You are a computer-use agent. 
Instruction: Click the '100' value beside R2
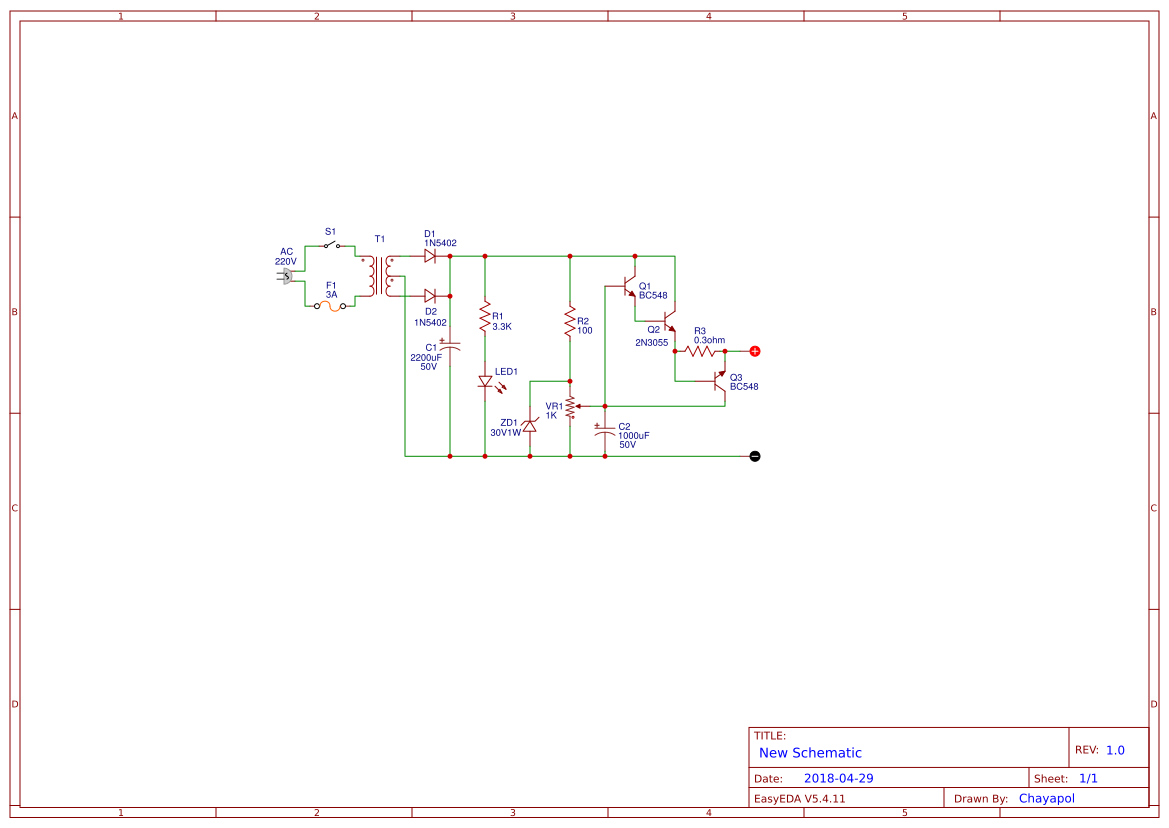point(584,330)
